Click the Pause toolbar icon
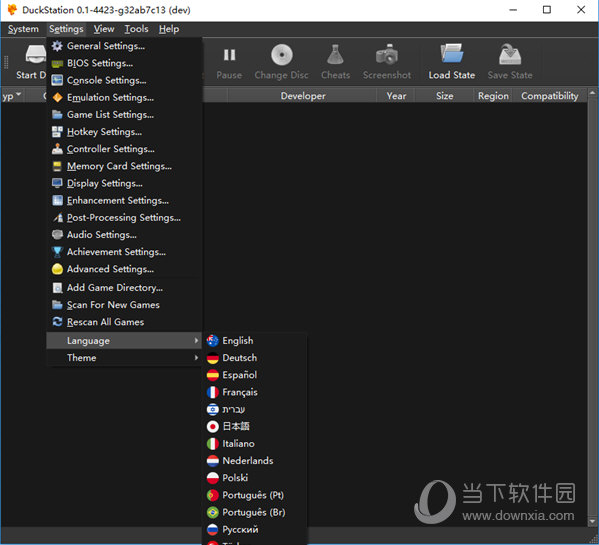Screen dimensions: 599x545 229,55
